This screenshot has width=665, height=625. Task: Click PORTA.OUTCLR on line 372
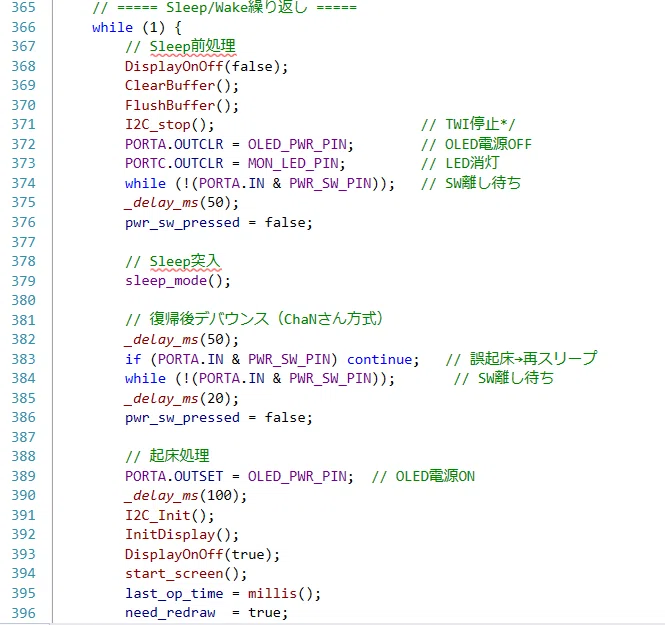(x=174, y=144)
